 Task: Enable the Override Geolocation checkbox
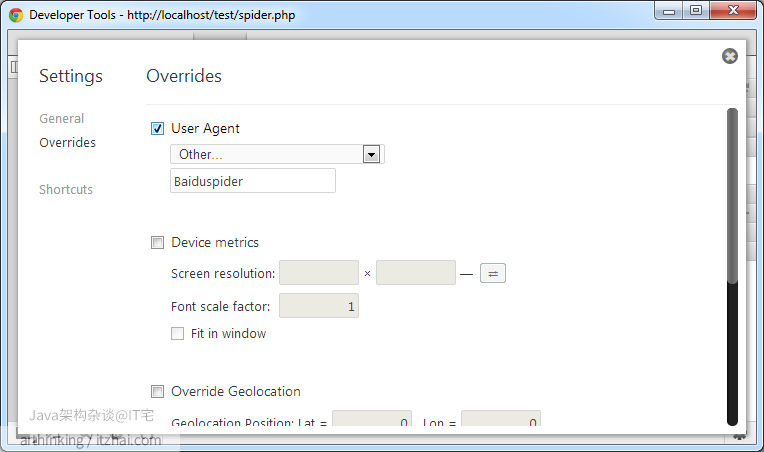[157, 392]
